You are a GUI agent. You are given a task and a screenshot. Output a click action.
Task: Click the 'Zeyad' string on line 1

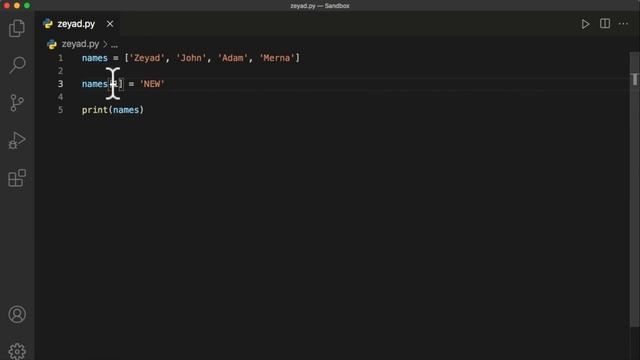pos(147,58)
